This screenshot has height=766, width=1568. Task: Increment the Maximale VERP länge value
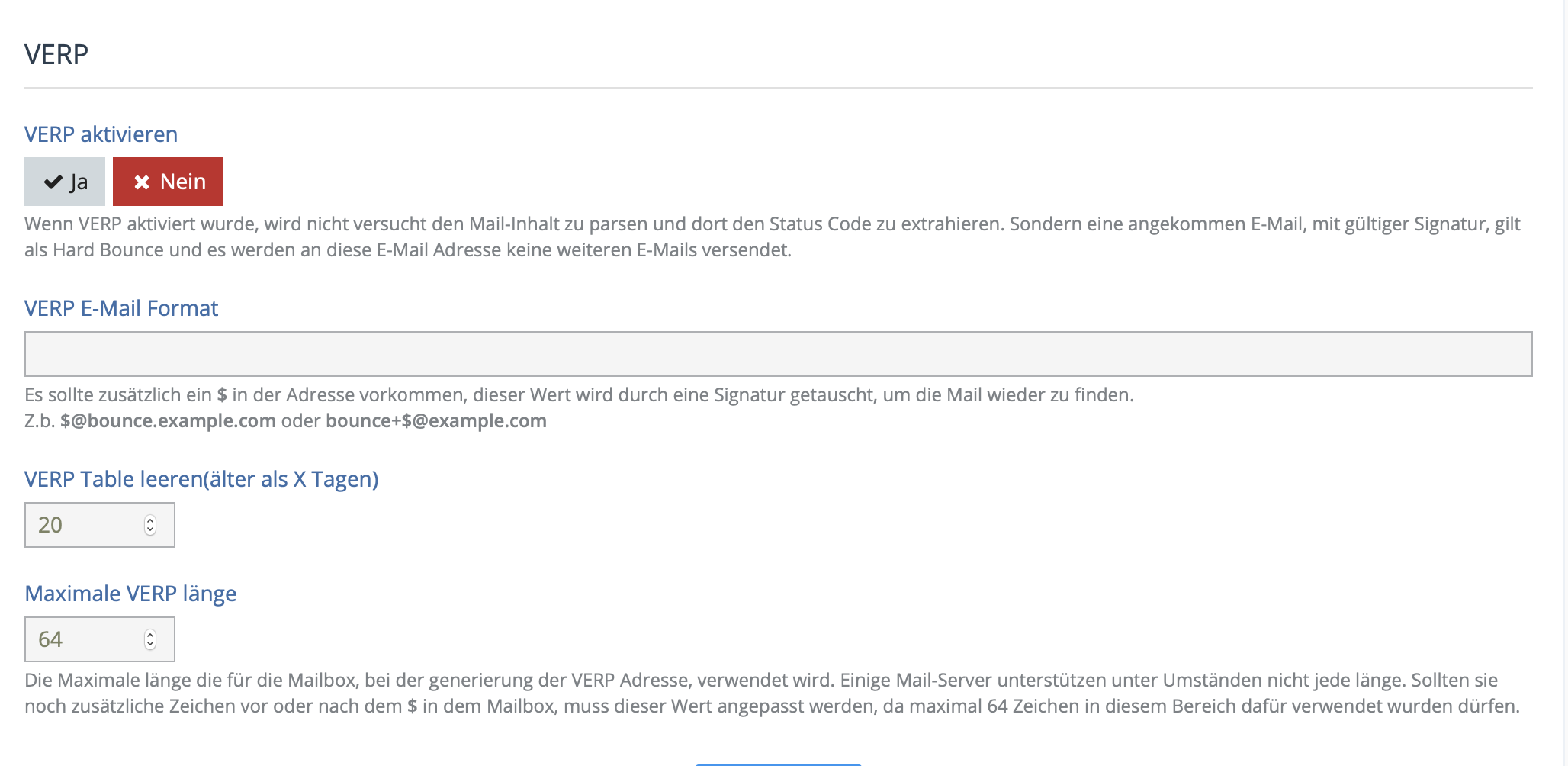pyautogui.click(x=150, y=635)
